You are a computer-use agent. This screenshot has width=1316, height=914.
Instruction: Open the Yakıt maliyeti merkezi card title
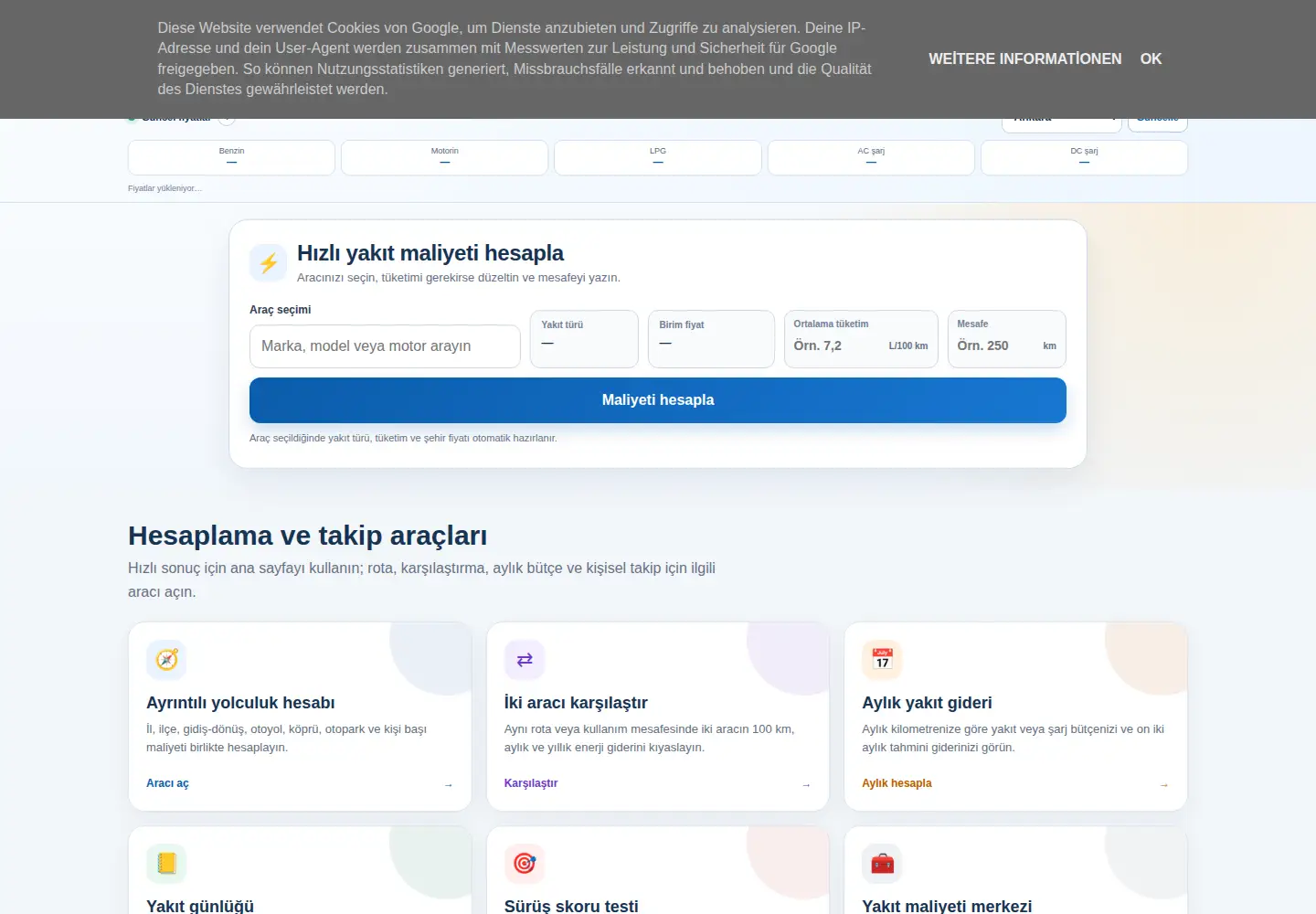(947, 906)
